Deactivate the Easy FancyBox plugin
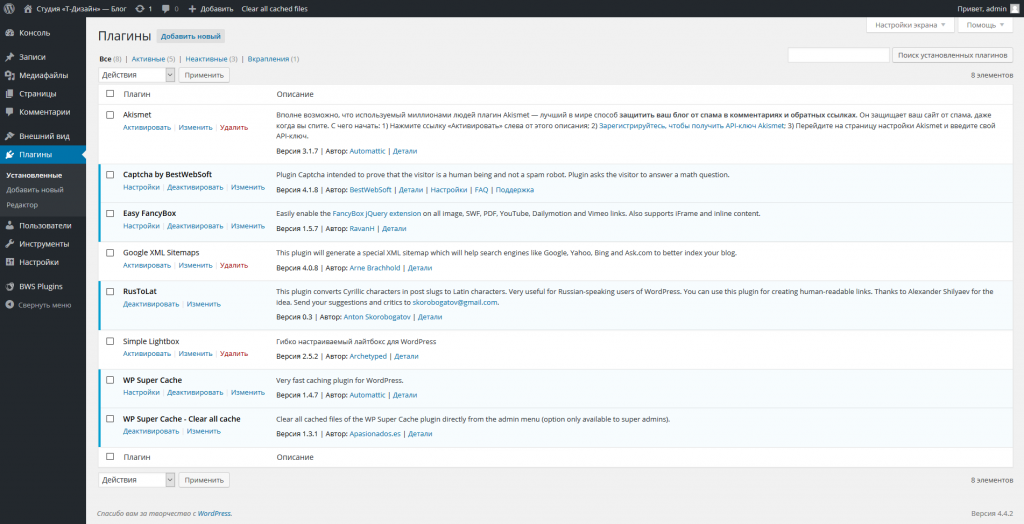The image size is (1024, 524). point(195,226)
